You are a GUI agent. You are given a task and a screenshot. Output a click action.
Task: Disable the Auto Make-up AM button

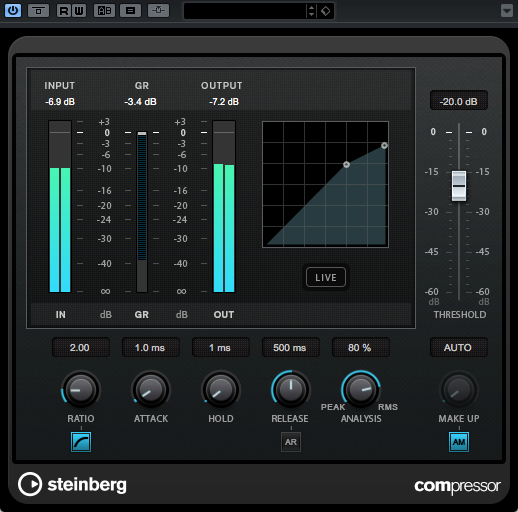(459, 442)
